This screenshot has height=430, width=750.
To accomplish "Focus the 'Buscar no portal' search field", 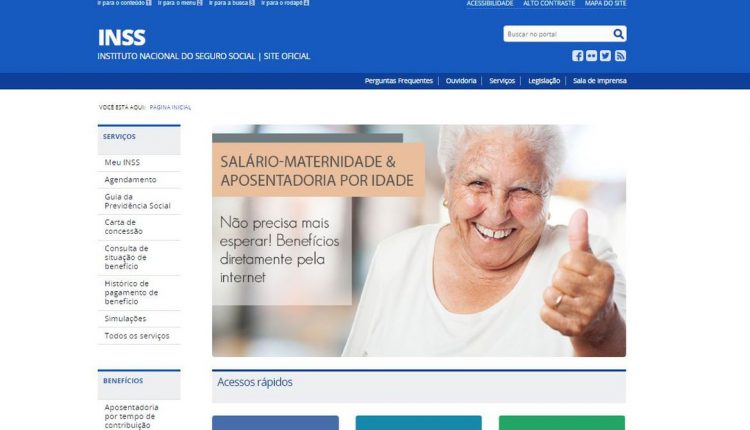I will point(558,34).
